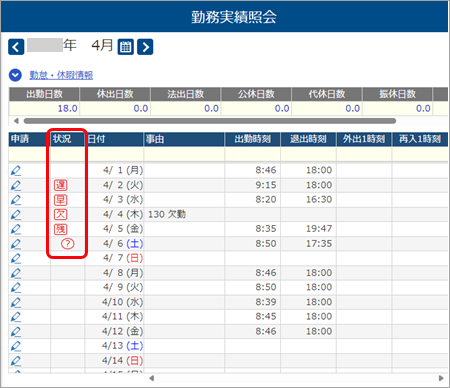
Task: Click the 日付 column header
Action: [x=114, y=139]
